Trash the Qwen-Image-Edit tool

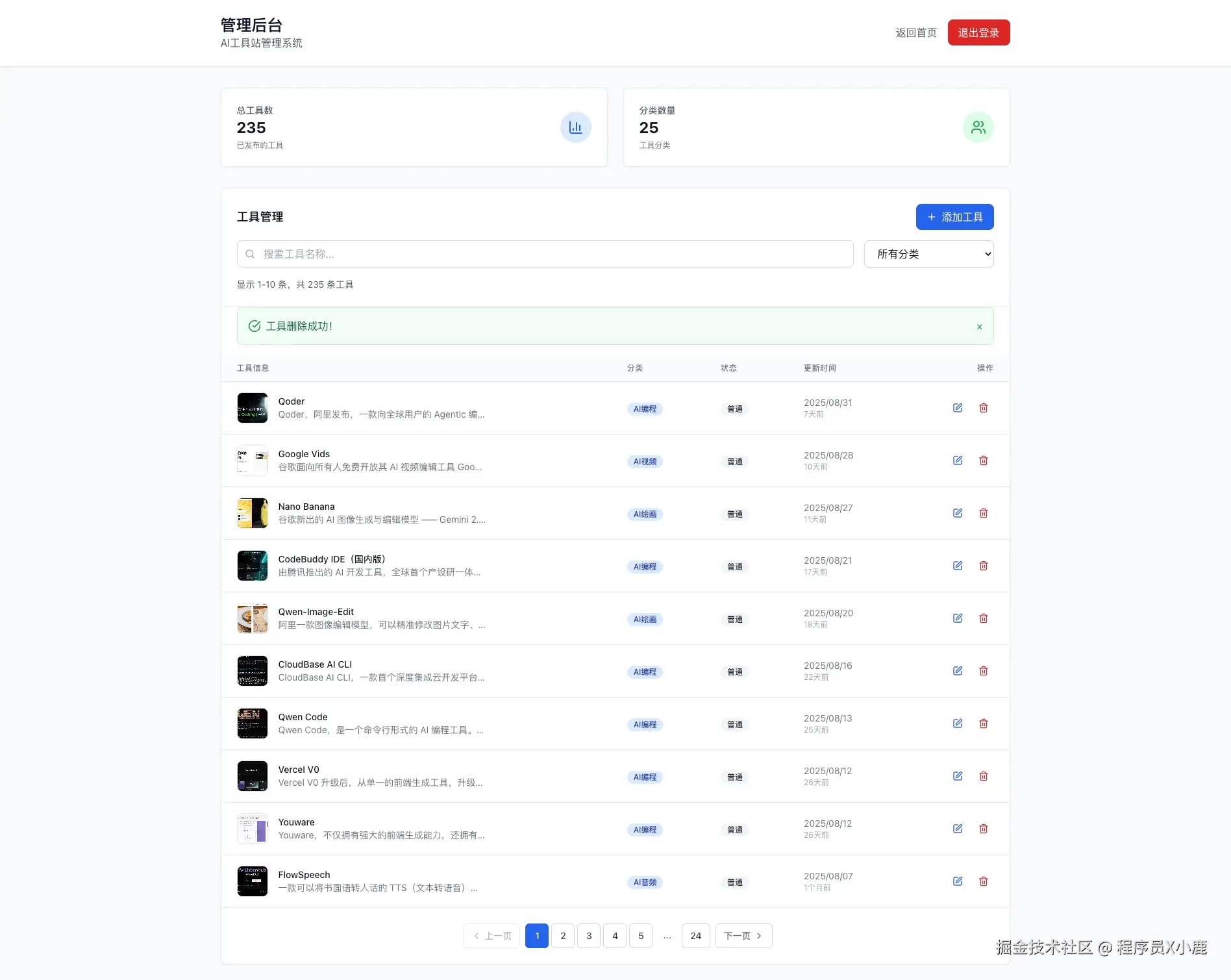(984, 618)
